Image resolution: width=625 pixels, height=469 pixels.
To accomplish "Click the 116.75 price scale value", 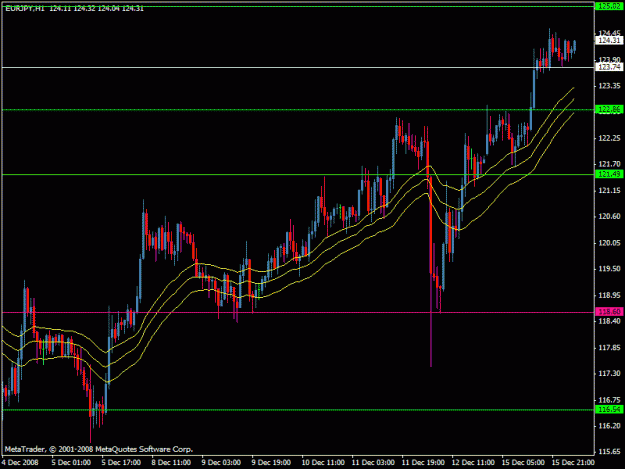I will tap(609, 400).
